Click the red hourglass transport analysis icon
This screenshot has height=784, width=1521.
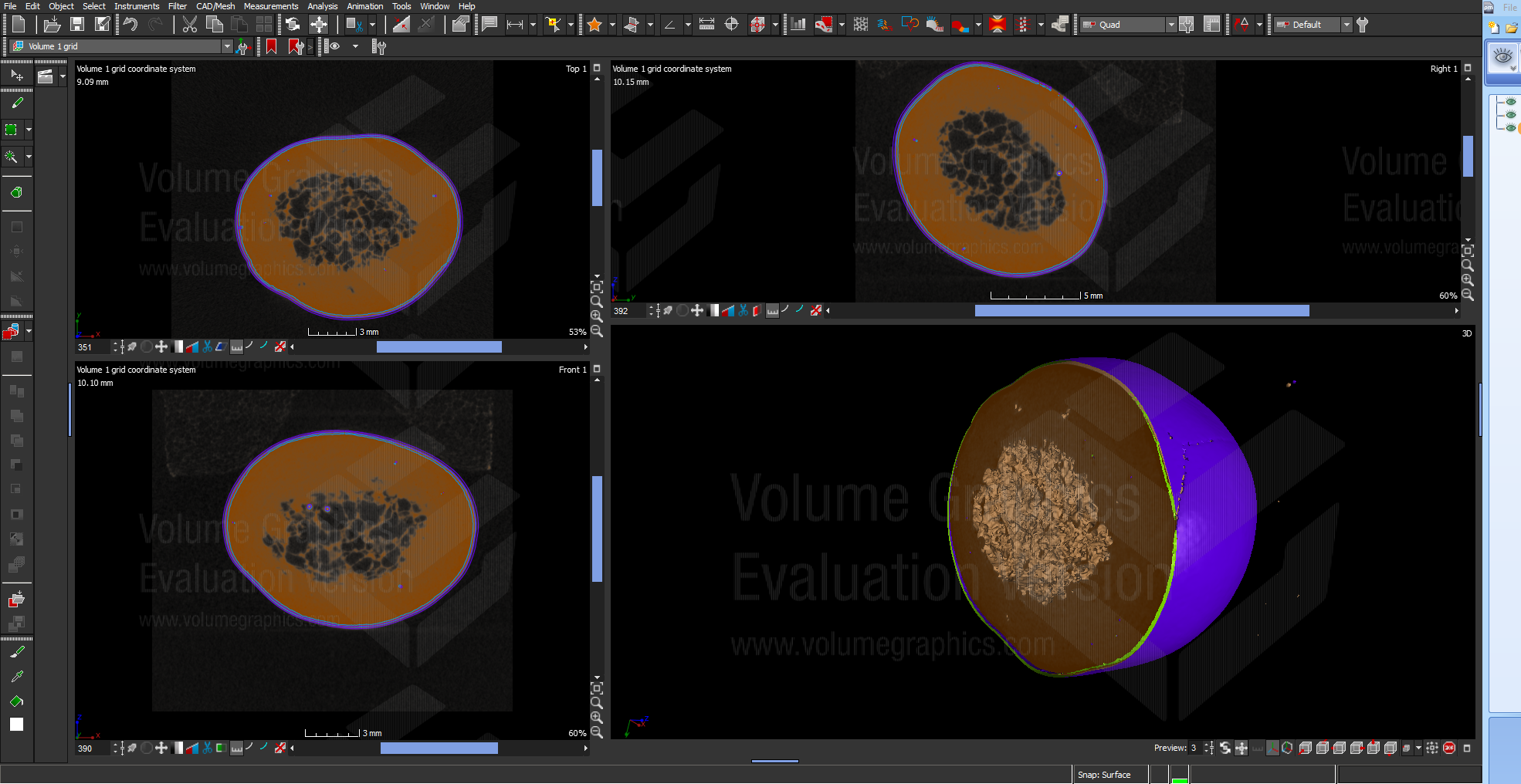pyautogui.click(x=998, y=25)
